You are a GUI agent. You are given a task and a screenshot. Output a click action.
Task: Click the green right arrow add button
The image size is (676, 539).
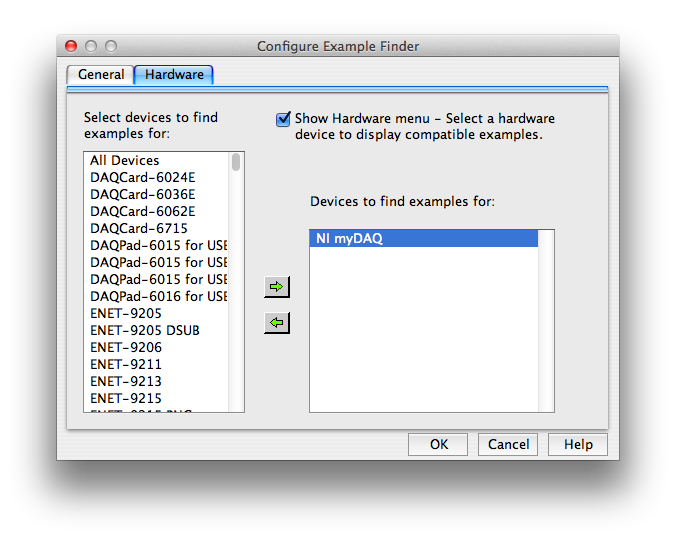(277, 288)
